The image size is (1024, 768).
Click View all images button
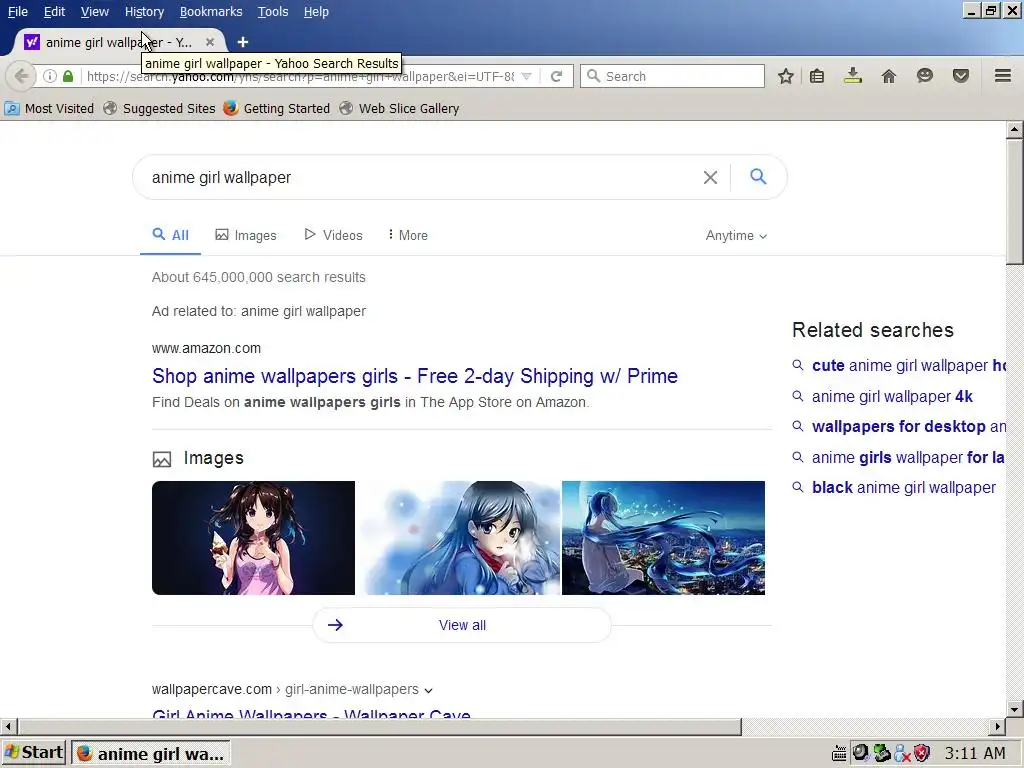coord(462,625)
